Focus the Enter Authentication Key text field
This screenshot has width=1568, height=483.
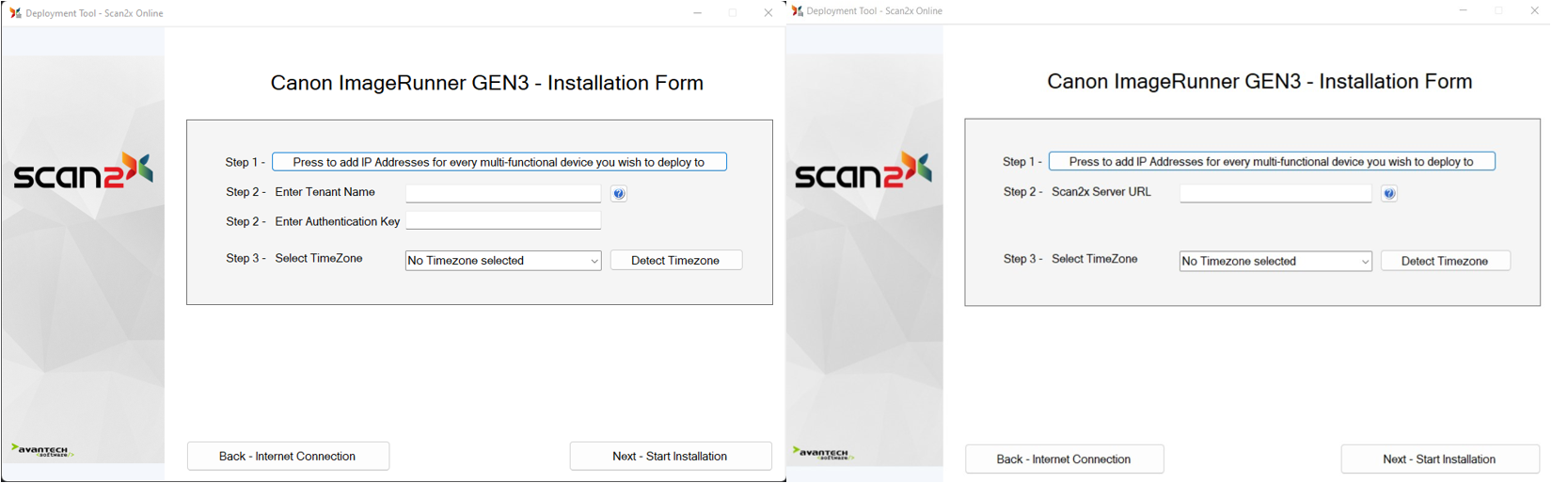pyautogui.click(x=503, y=221)
